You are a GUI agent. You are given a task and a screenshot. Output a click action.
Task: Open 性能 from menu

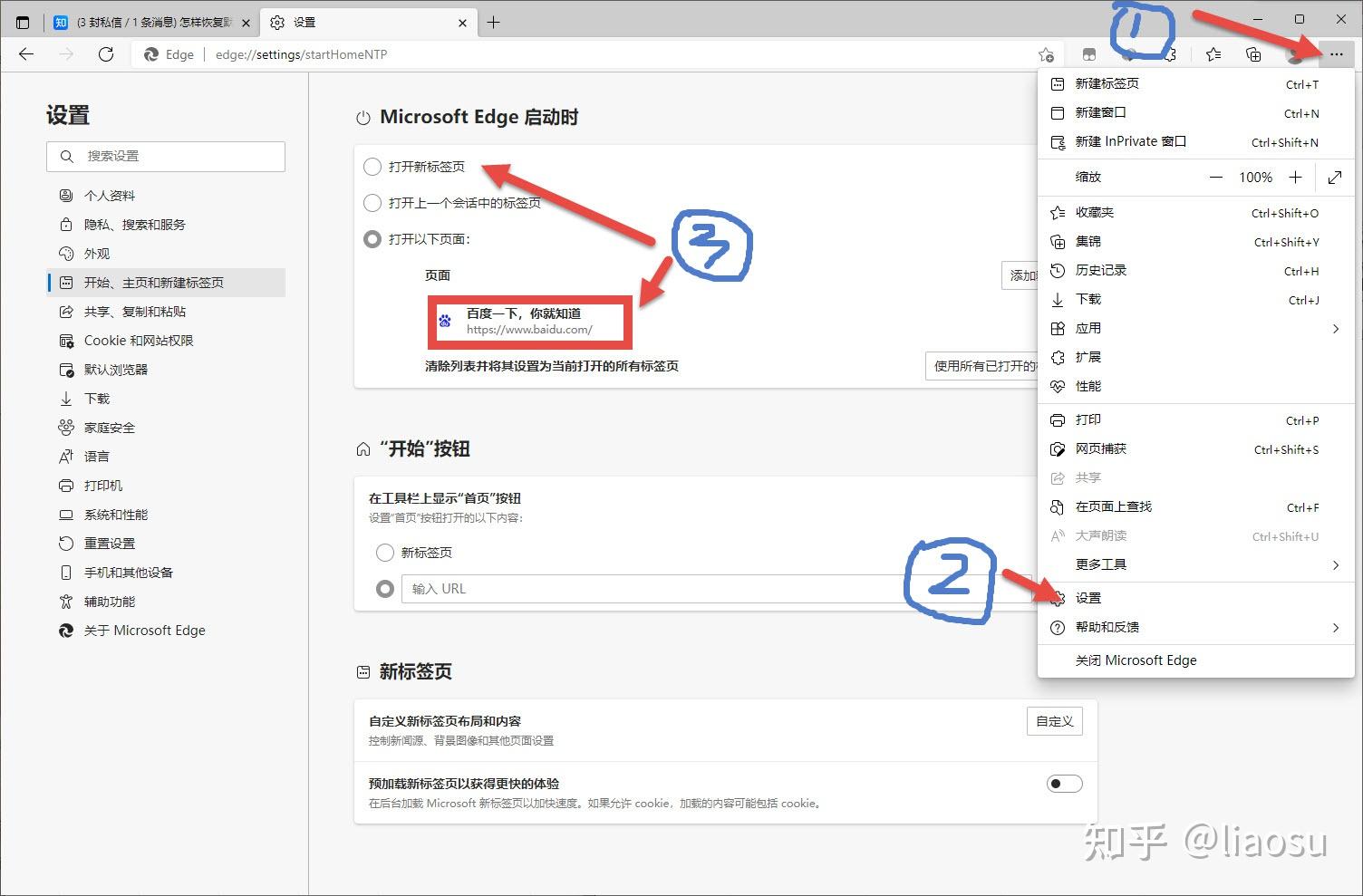1195,387
